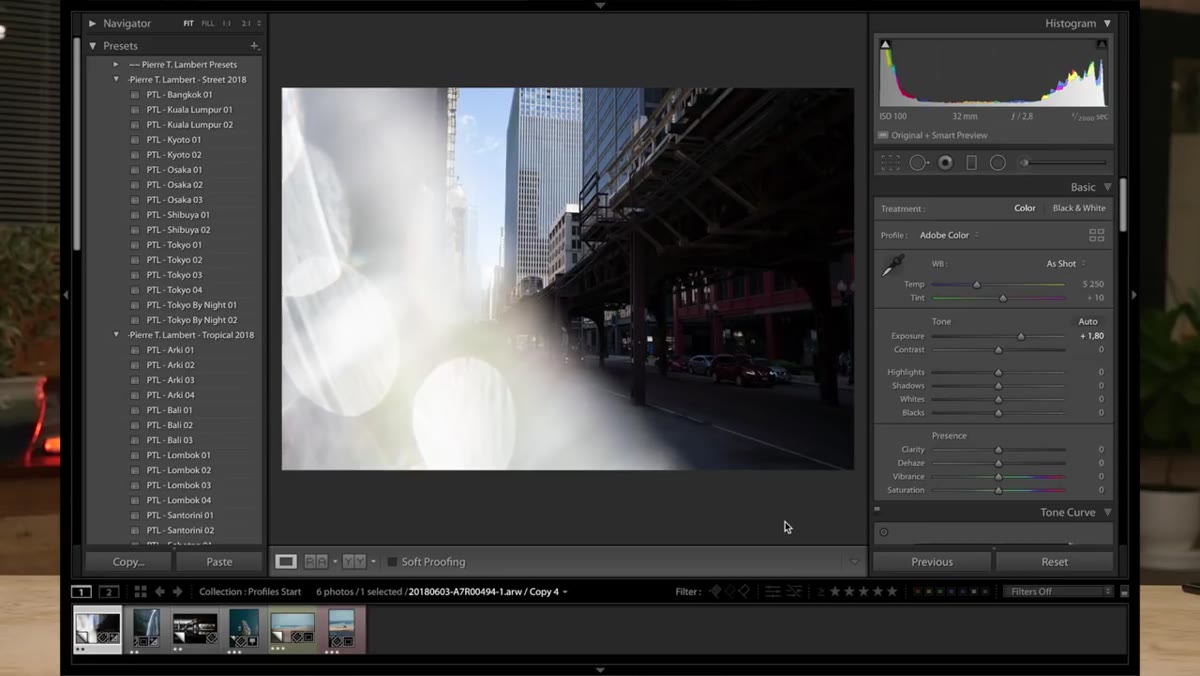1200x676 pixels.
Task: Add a new preset with plus icon
Action: (x=254, y=46)
